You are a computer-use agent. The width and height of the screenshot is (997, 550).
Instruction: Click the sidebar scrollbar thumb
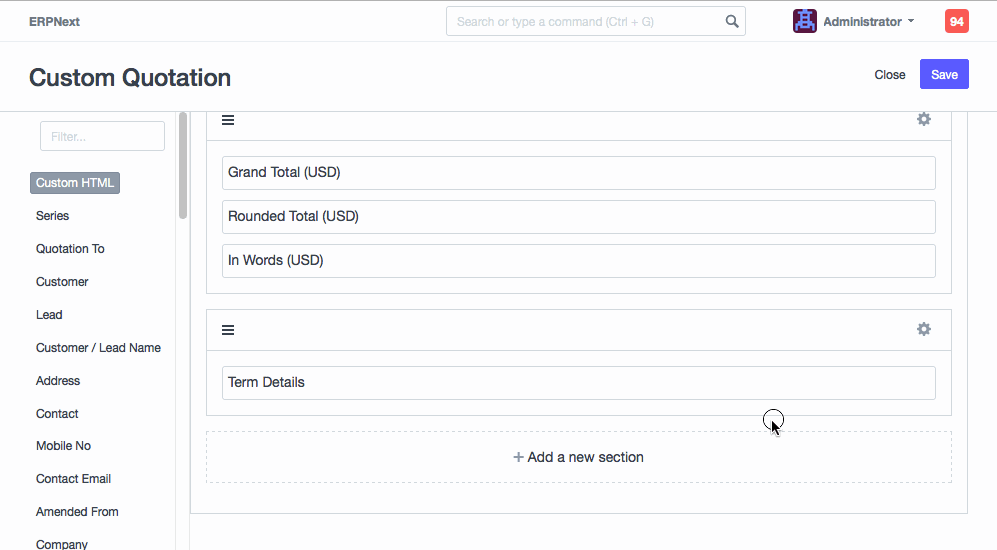point(183,165)
